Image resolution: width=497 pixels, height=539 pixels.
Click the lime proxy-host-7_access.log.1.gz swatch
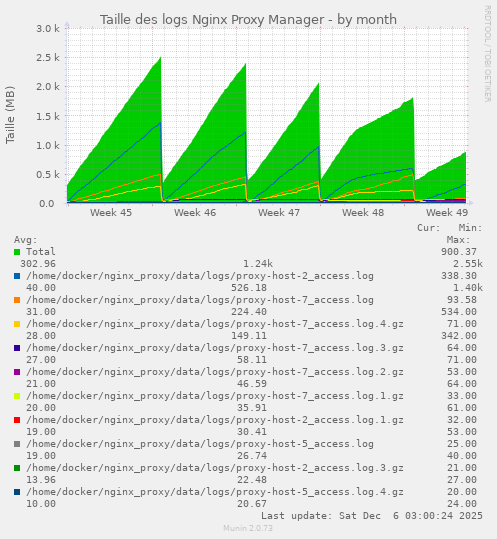coord(17,396)
